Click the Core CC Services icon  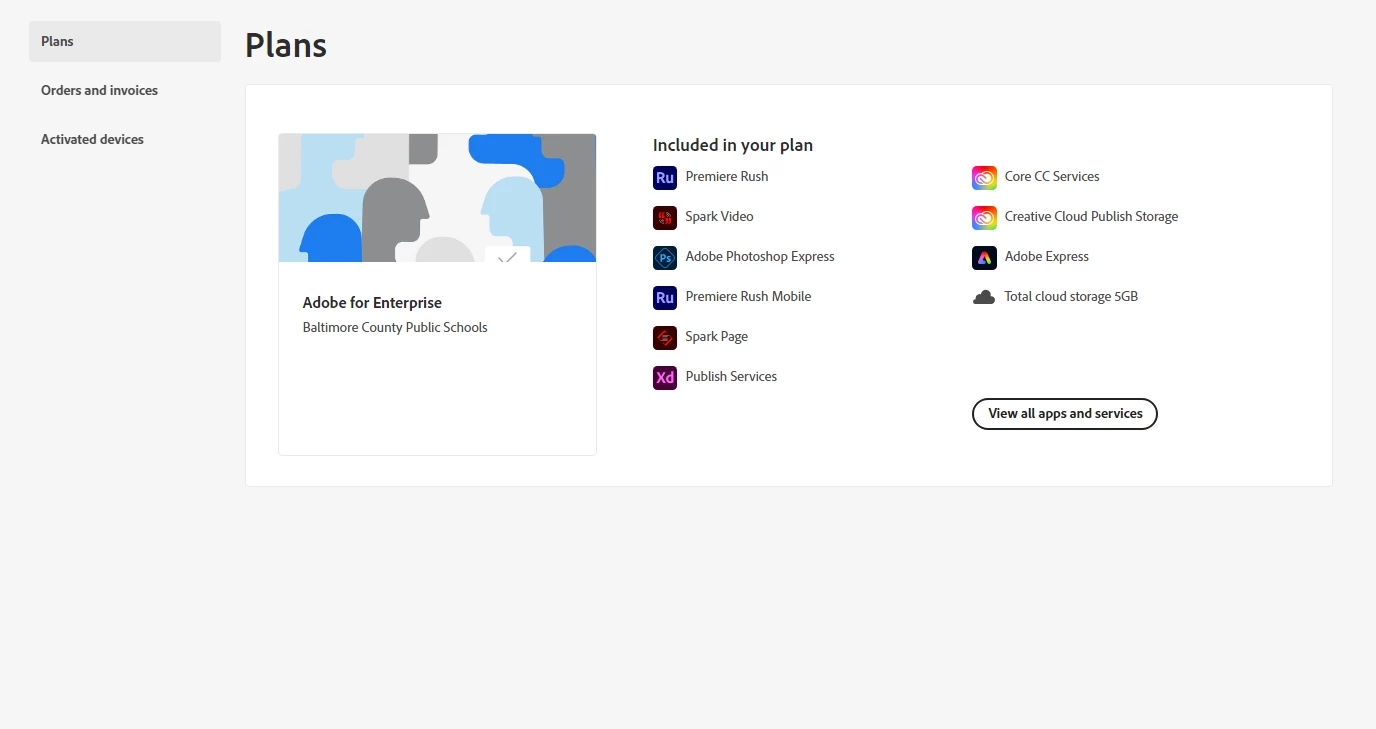coord(984,178)
